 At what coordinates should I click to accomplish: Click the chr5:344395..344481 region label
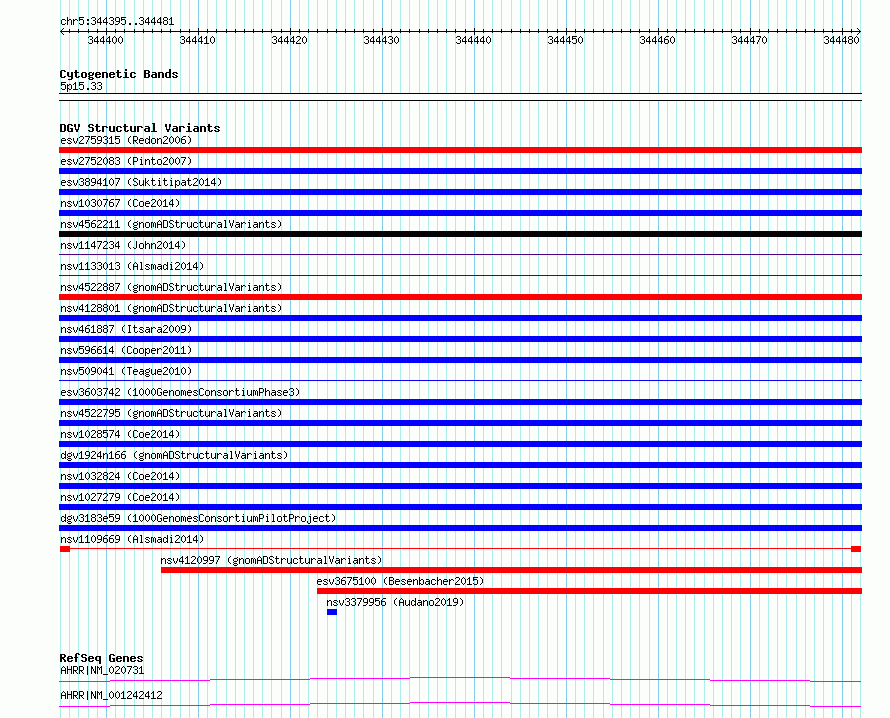pos(117,22)
